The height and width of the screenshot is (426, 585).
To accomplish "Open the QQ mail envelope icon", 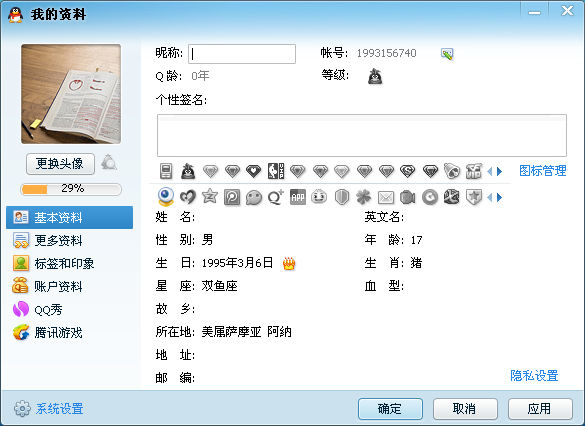I will click(386, 197).
